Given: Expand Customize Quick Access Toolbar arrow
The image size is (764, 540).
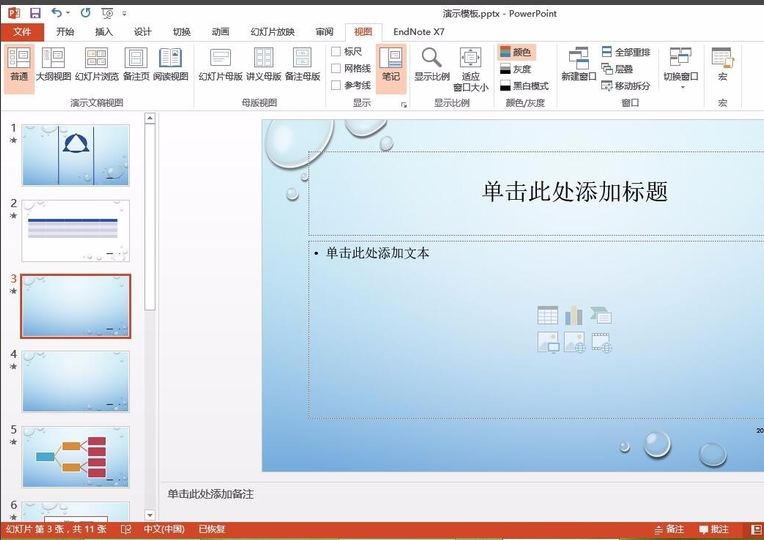Looking at the screenshot, I should click(x=124, y=14).
